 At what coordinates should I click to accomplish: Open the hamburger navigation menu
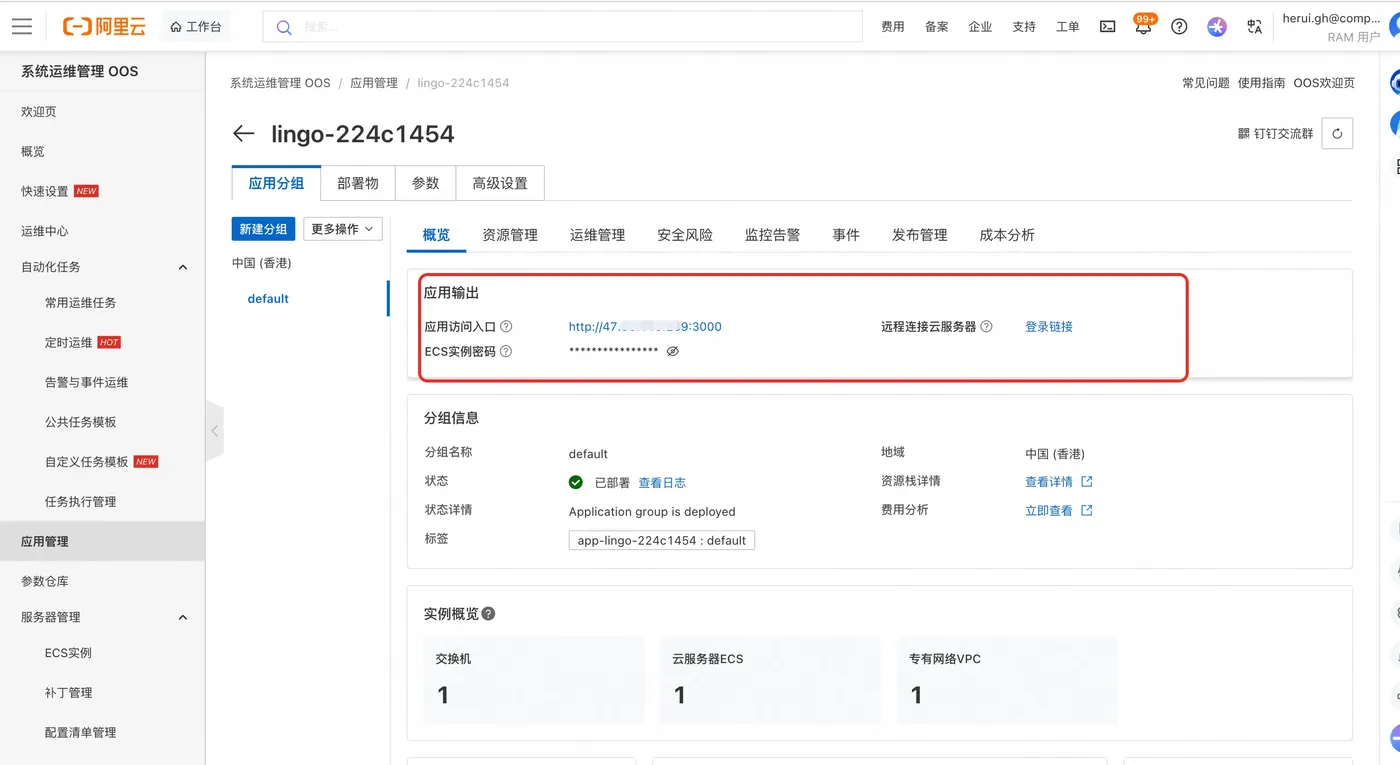pos(22,27)
